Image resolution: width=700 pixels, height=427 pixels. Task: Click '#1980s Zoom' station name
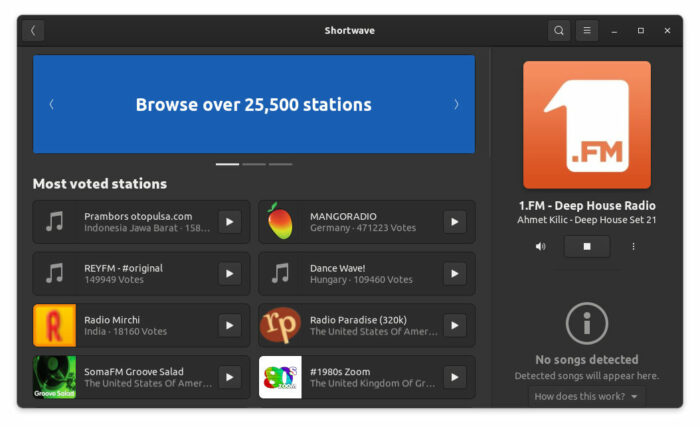(x=340, y=372)
